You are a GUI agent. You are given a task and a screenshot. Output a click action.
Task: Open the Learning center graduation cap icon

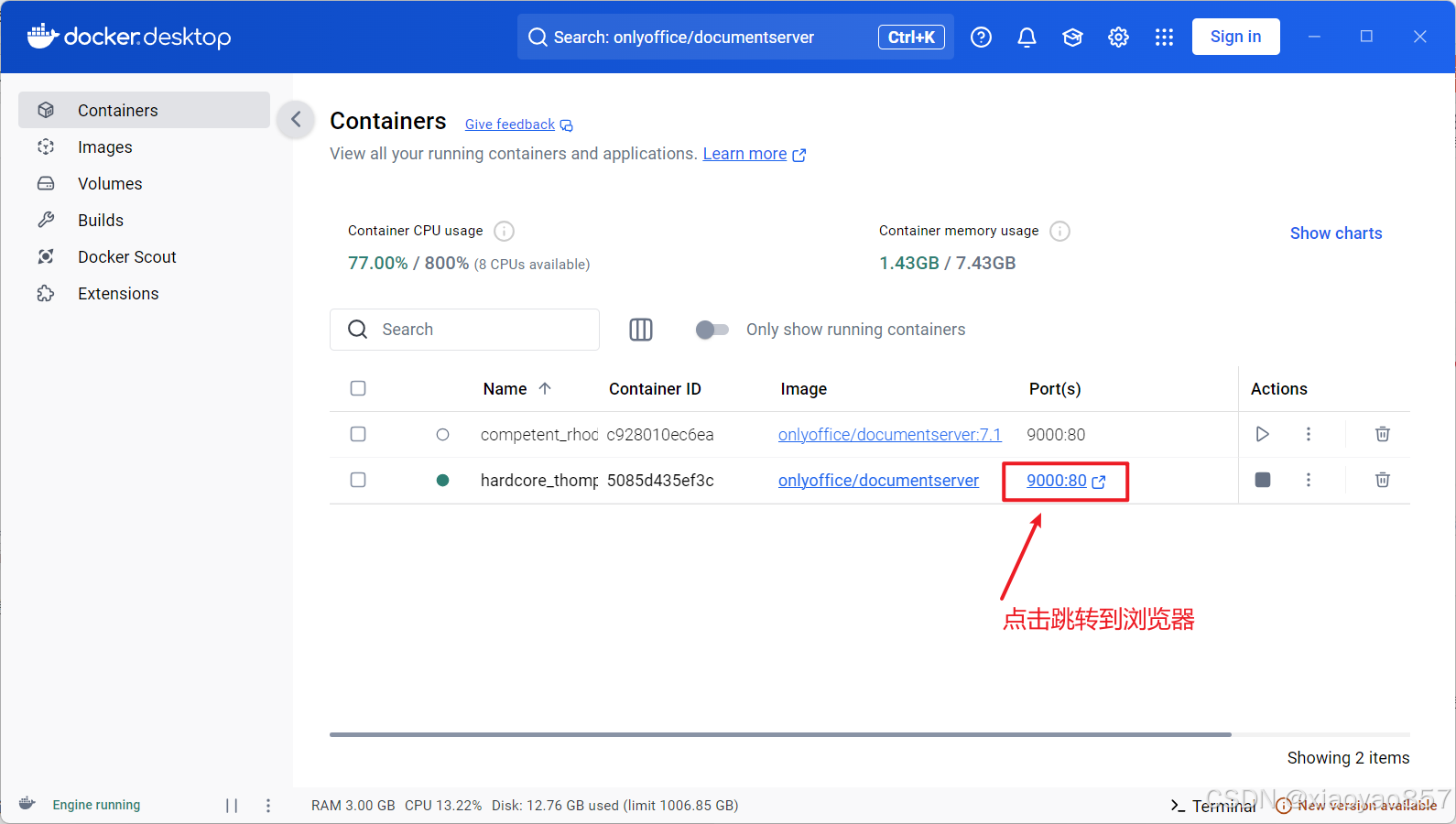pyautogui.click(x=1072, y=37)
